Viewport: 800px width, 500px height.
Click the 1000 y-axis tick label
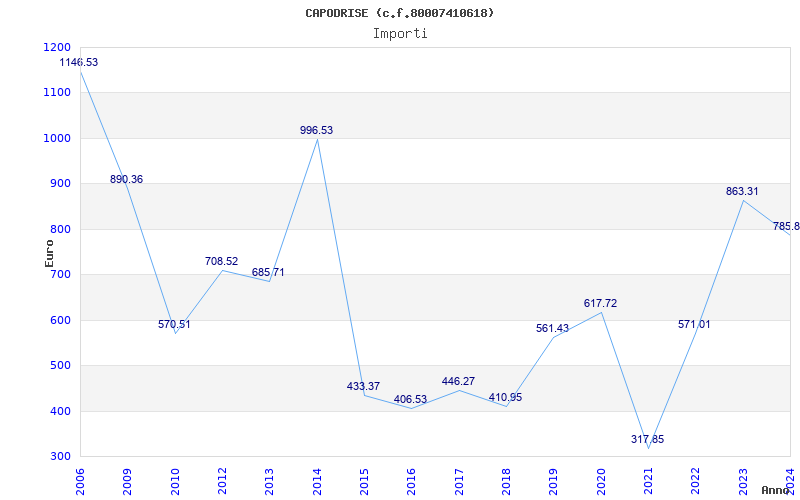[x=57, y=138]
